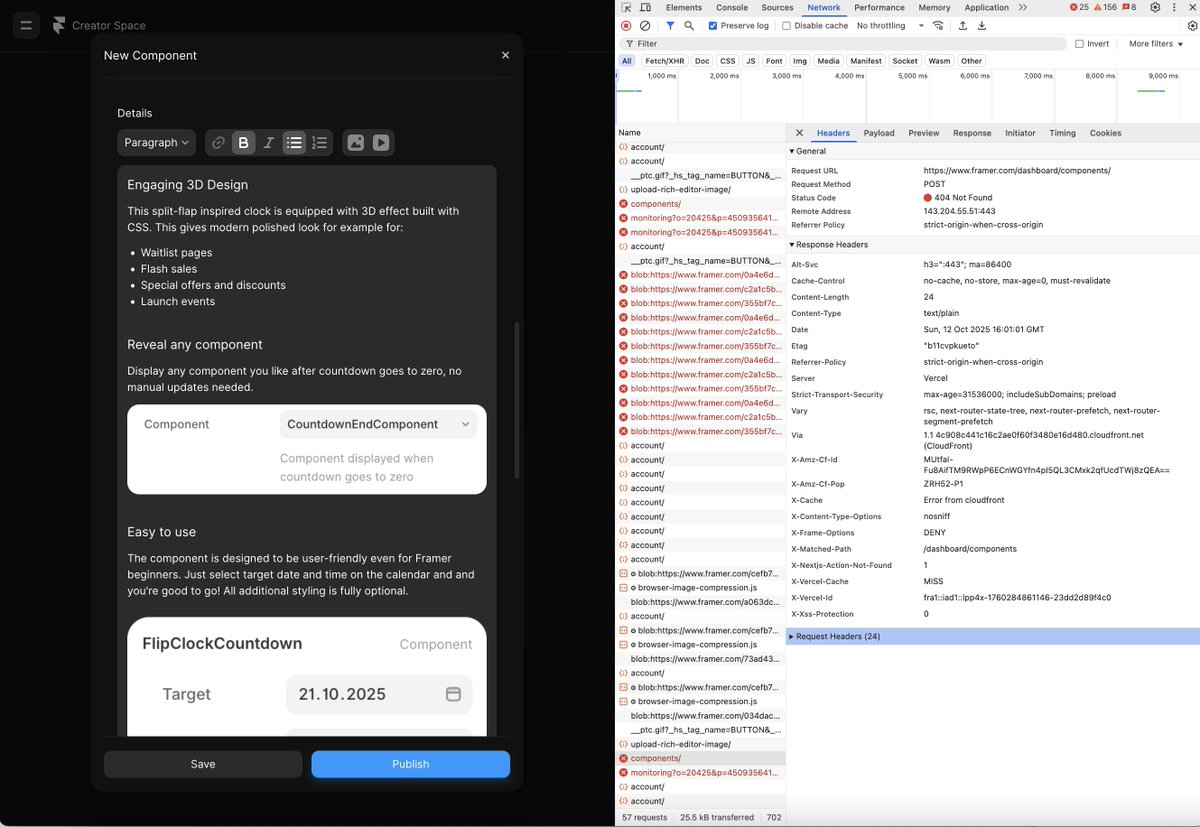Toggle the device toolbar in DevTools
This screenshot has height=827, width=1200.
646,7
